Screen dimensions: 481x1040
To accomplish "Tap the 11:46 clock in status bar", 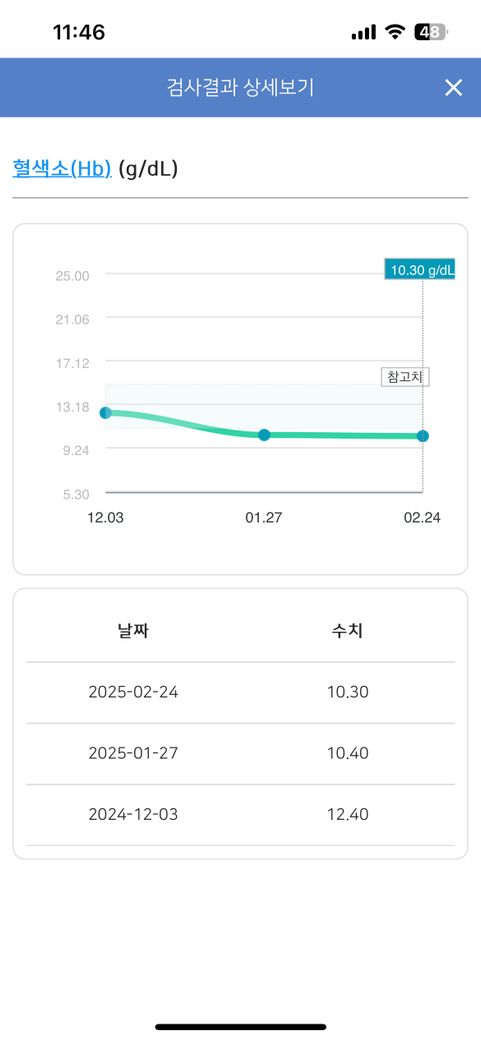I will (x=79, y=32).
